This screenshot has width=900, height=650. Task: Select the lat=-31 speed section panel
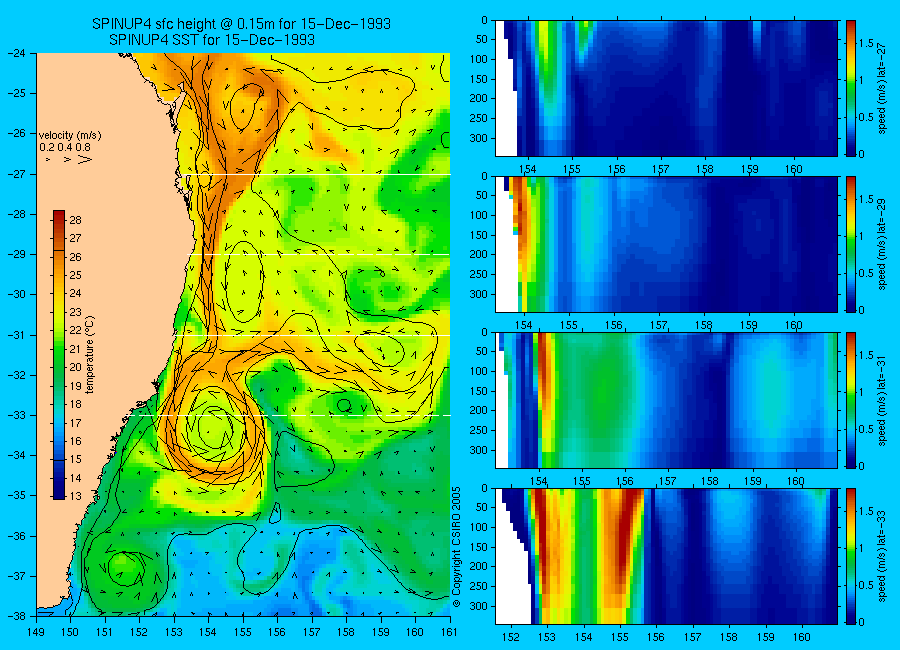[x=666, y=400]
